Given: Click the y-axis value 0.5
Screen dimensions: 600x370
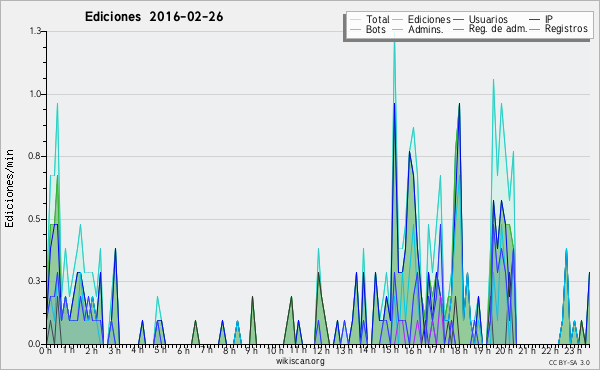Looking at the screenshot, I should [35, 219].
